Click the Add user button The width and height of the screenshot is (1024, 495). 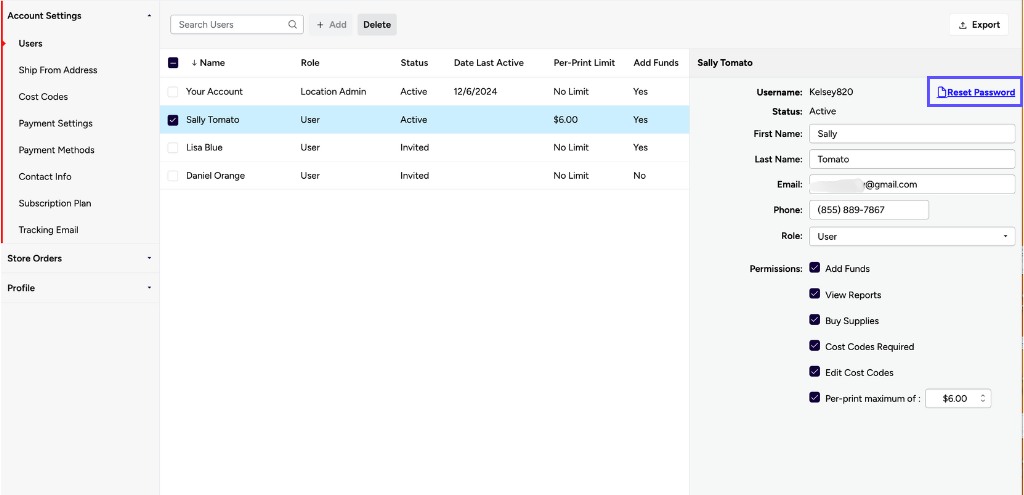click(331, 25)
